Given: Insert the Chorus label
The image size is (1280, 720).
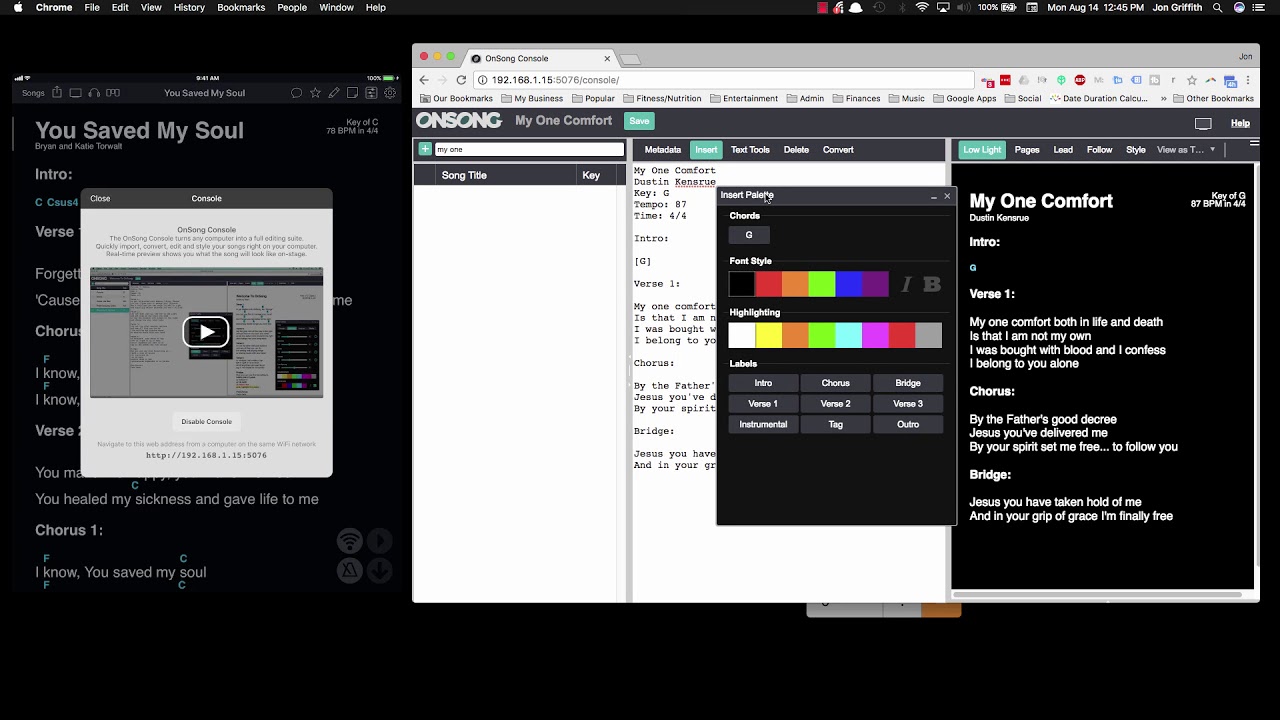Looking at the screenshot, I should [836, 383].
